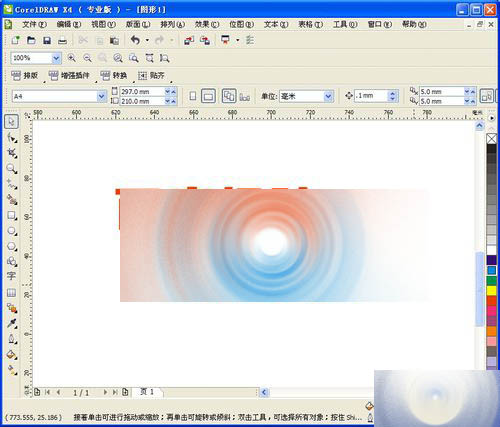Switch to the 页 1 page tab
This screenshot has width=500, height=427.
click(x=147, y=392)
